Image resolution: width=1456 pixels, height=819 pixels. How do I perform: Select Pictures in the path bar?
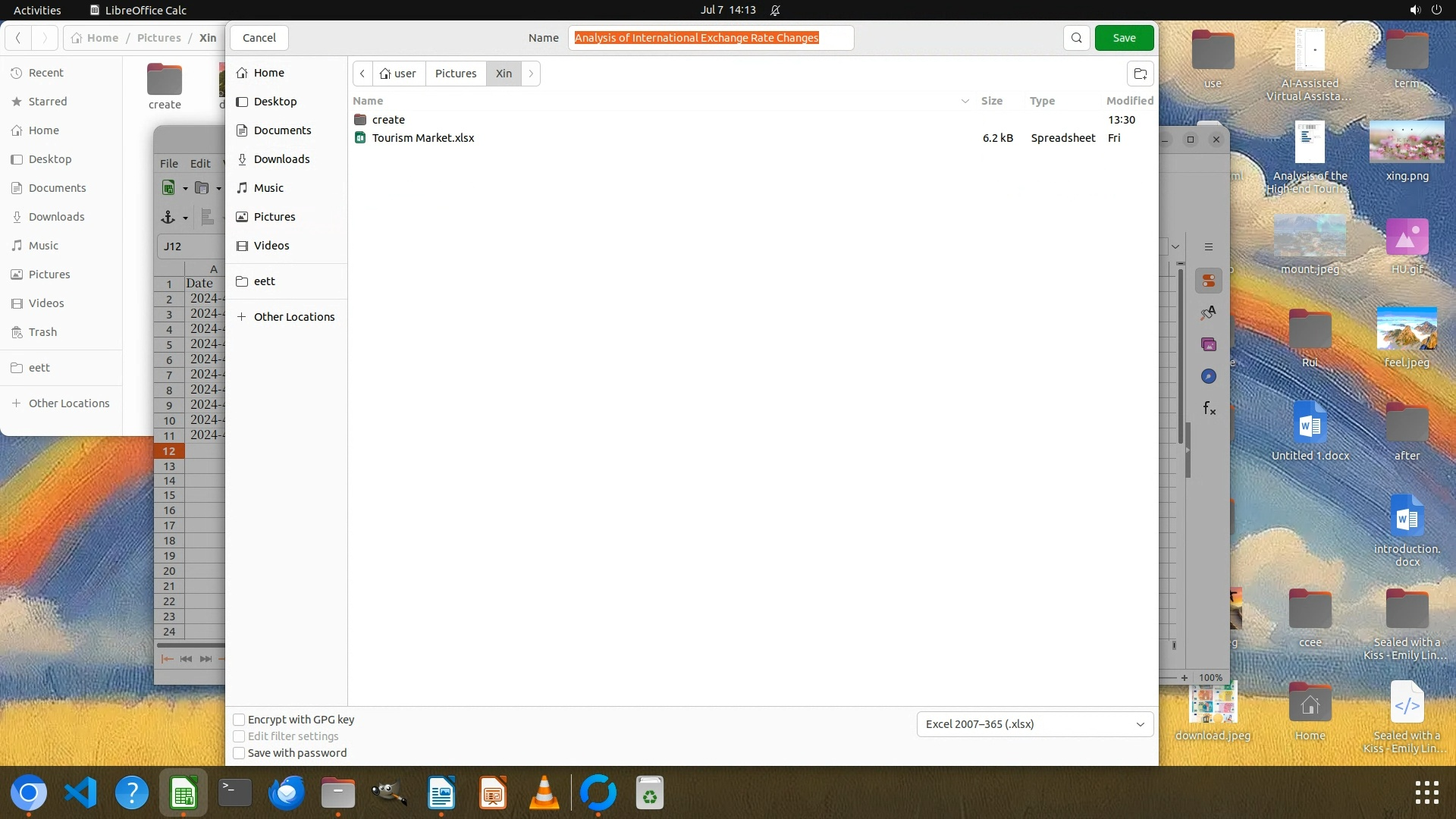[x=455, y=74]
